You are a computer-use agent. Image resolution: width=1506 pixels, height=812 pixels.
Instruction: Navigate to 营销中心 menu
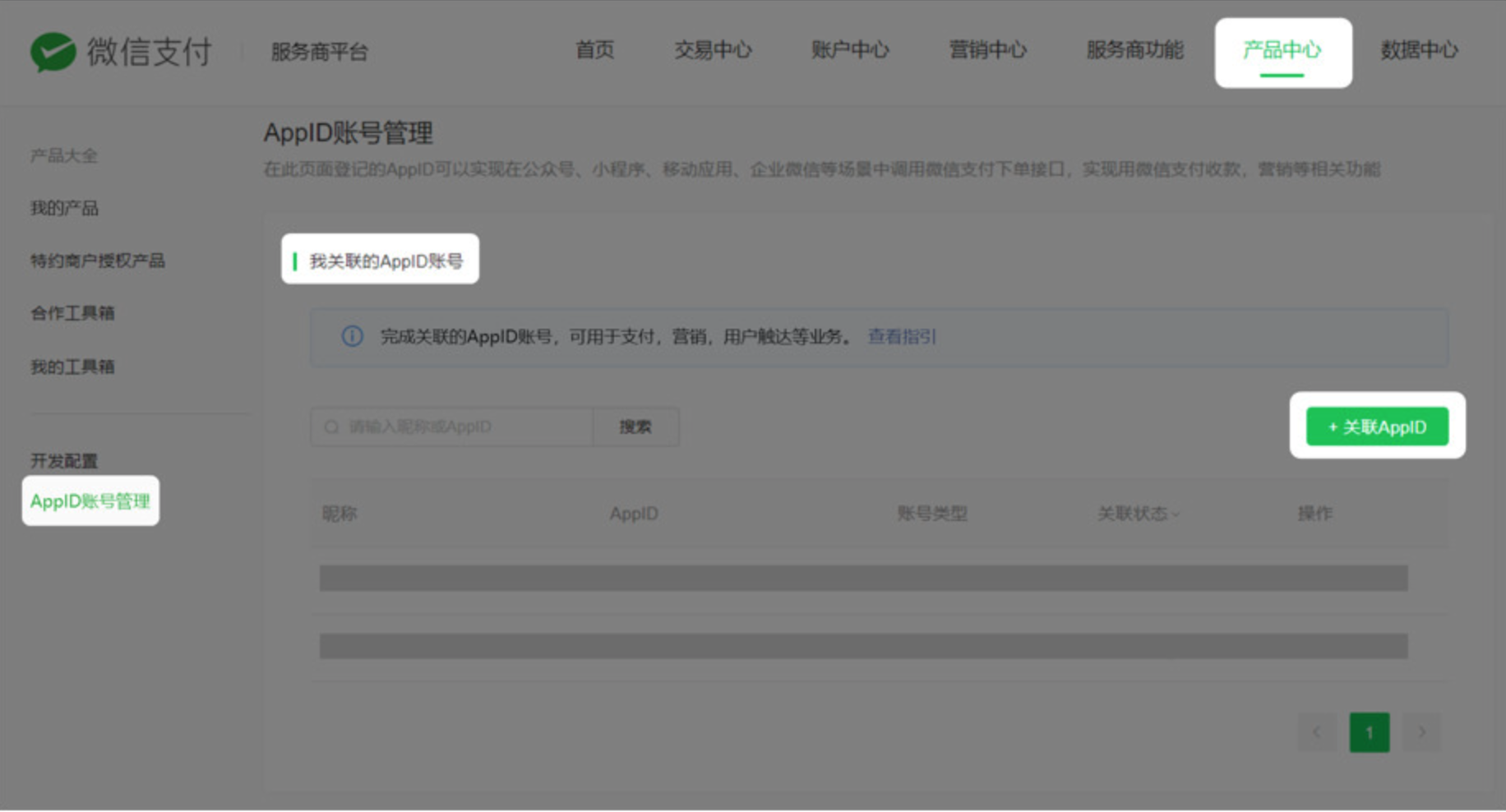click(987, 51)
